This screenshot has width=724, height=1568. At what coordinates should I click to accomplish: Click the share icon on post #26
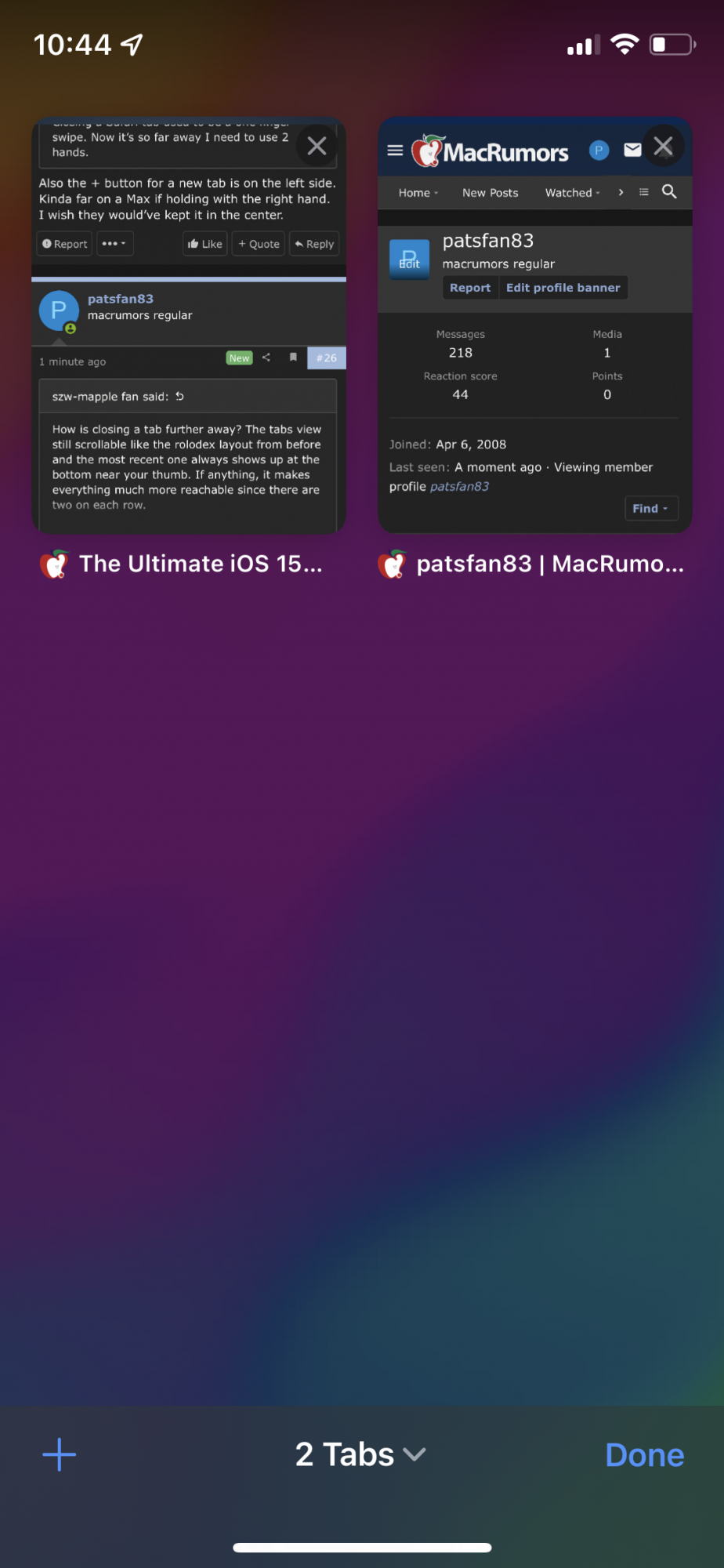266,358
